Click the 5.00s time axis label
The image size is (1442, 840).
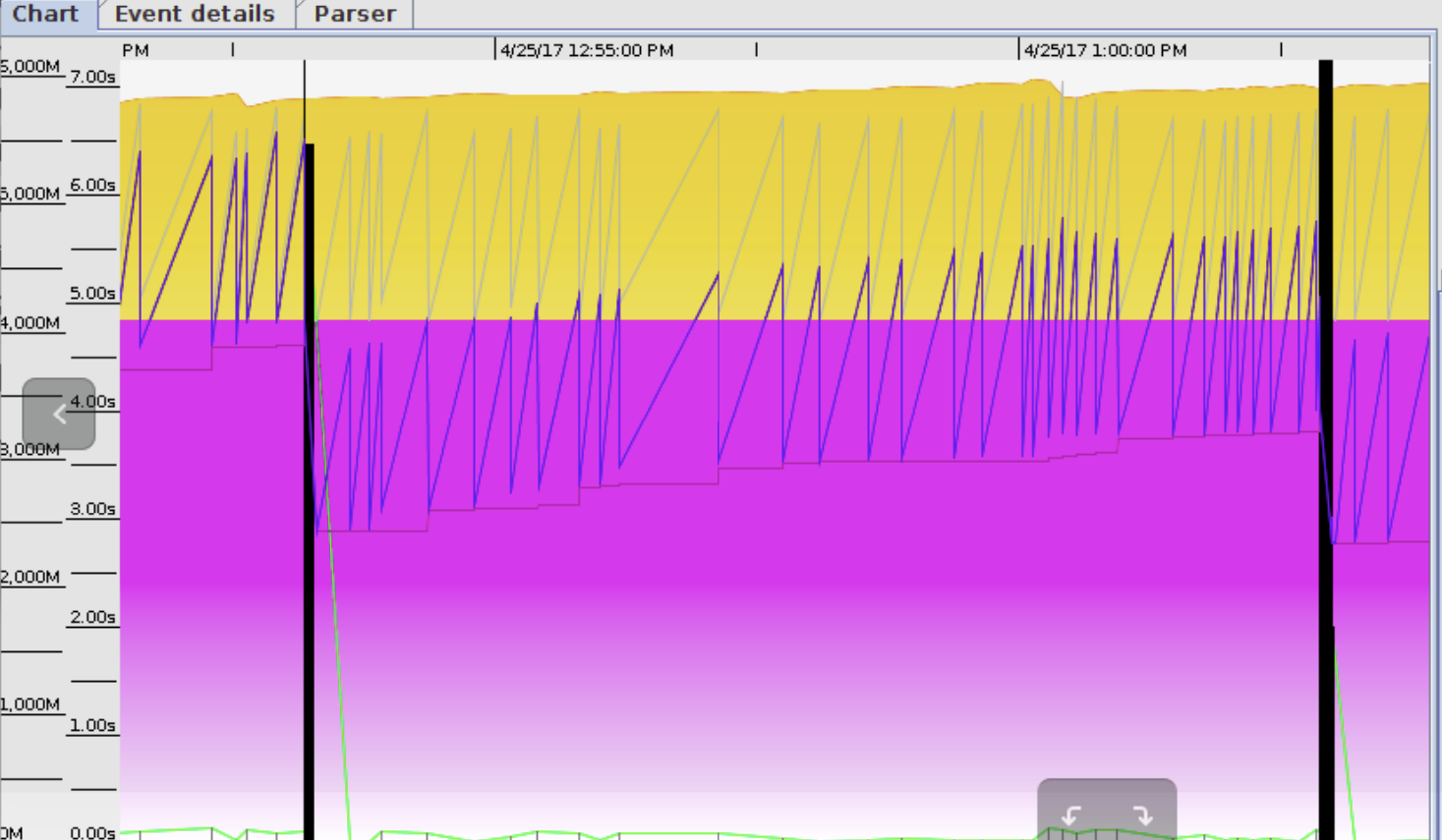point(92,293)
